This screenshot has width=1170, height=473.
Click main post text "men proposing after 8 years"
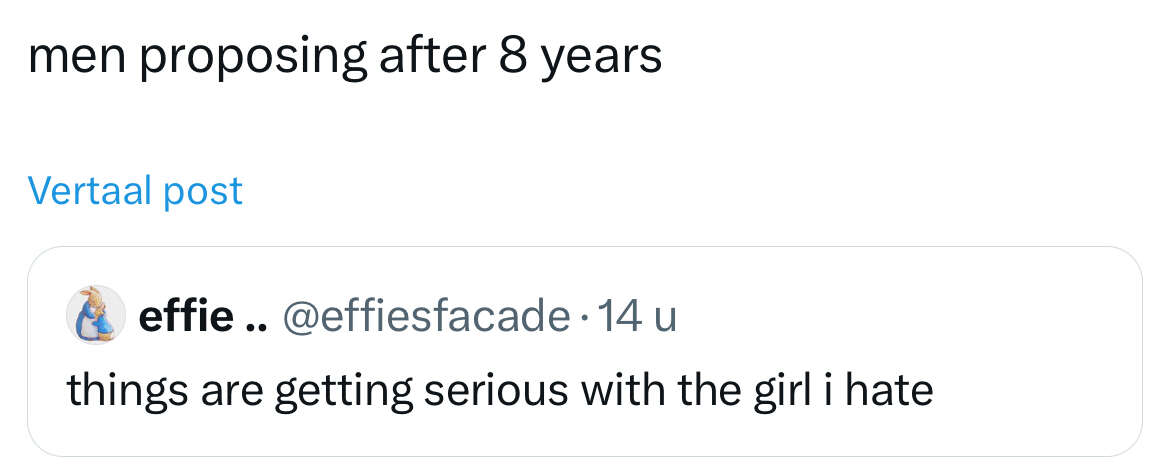click(345, 57)
